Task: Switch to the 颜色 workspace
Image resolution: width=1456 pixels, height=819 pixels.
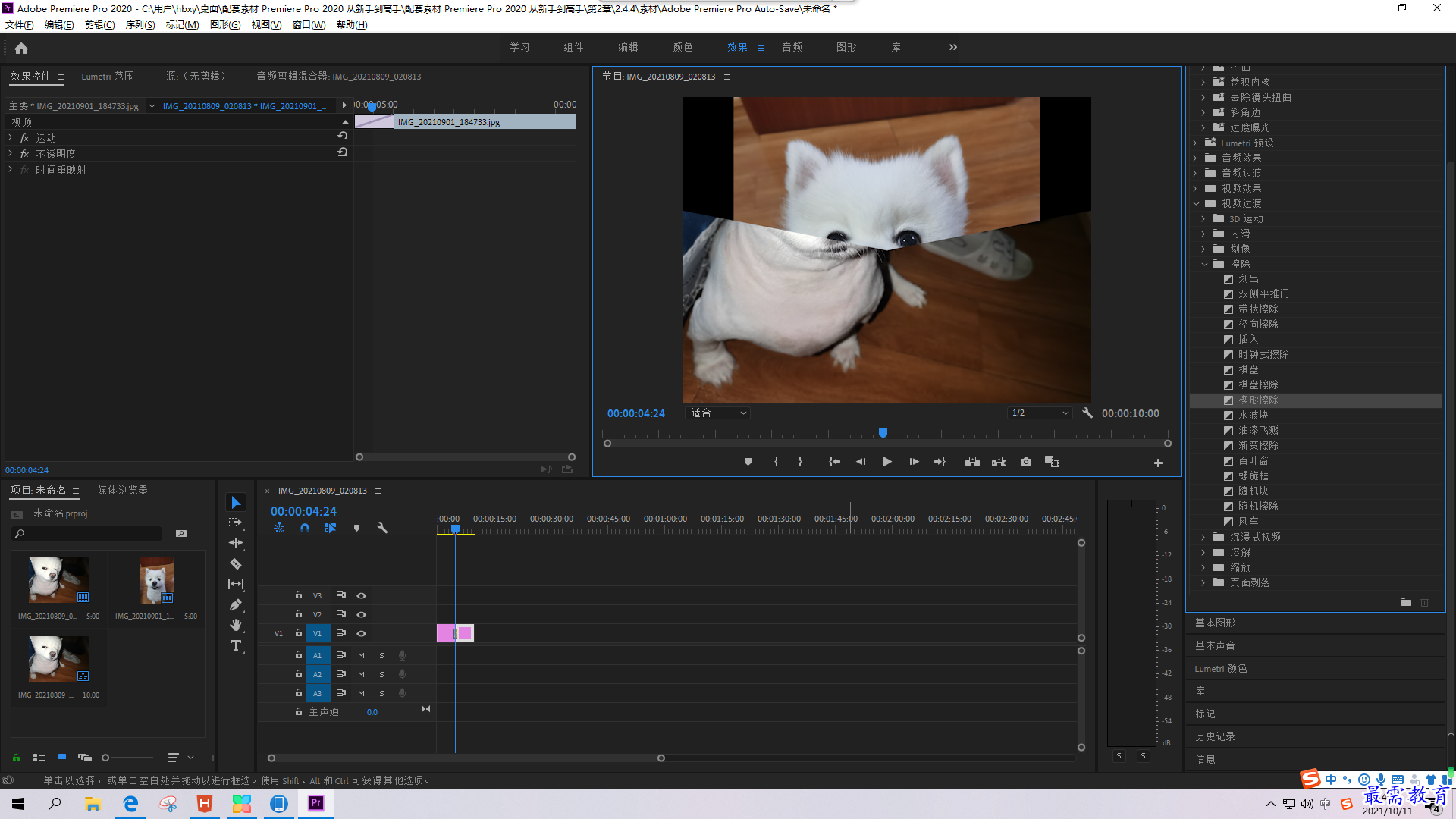Action: 682,47
